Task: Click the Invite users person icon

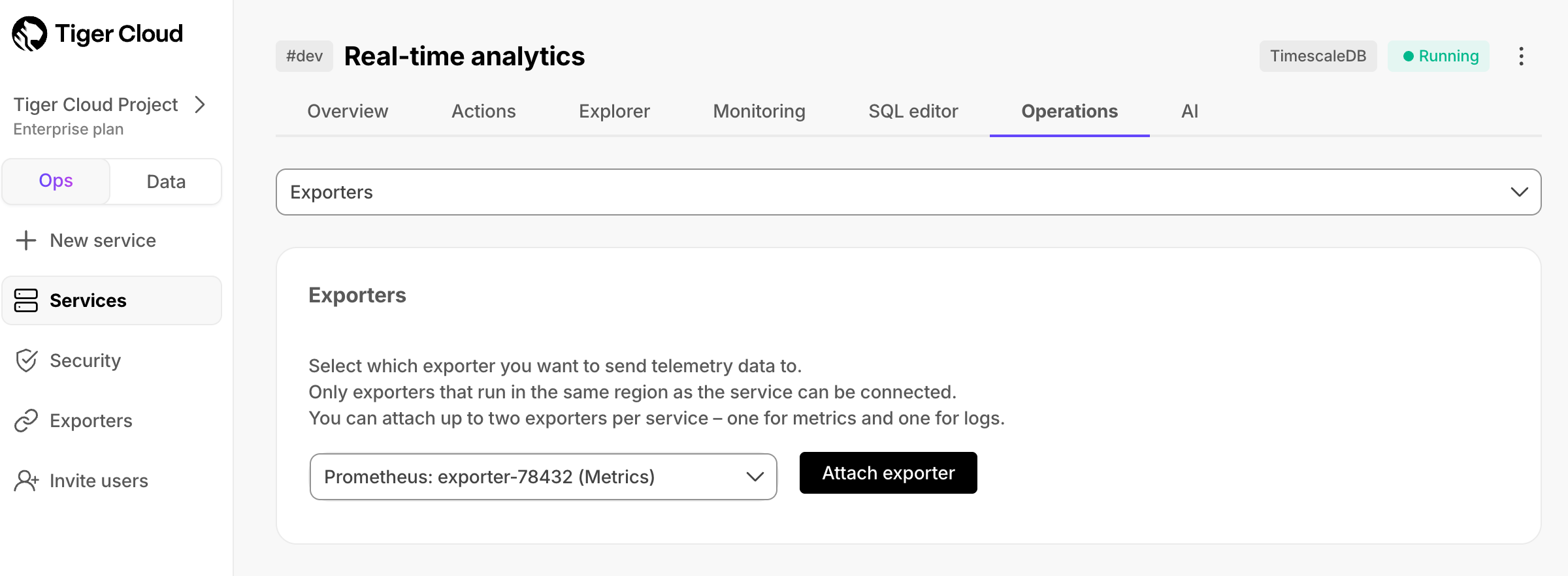Action: 26,481
